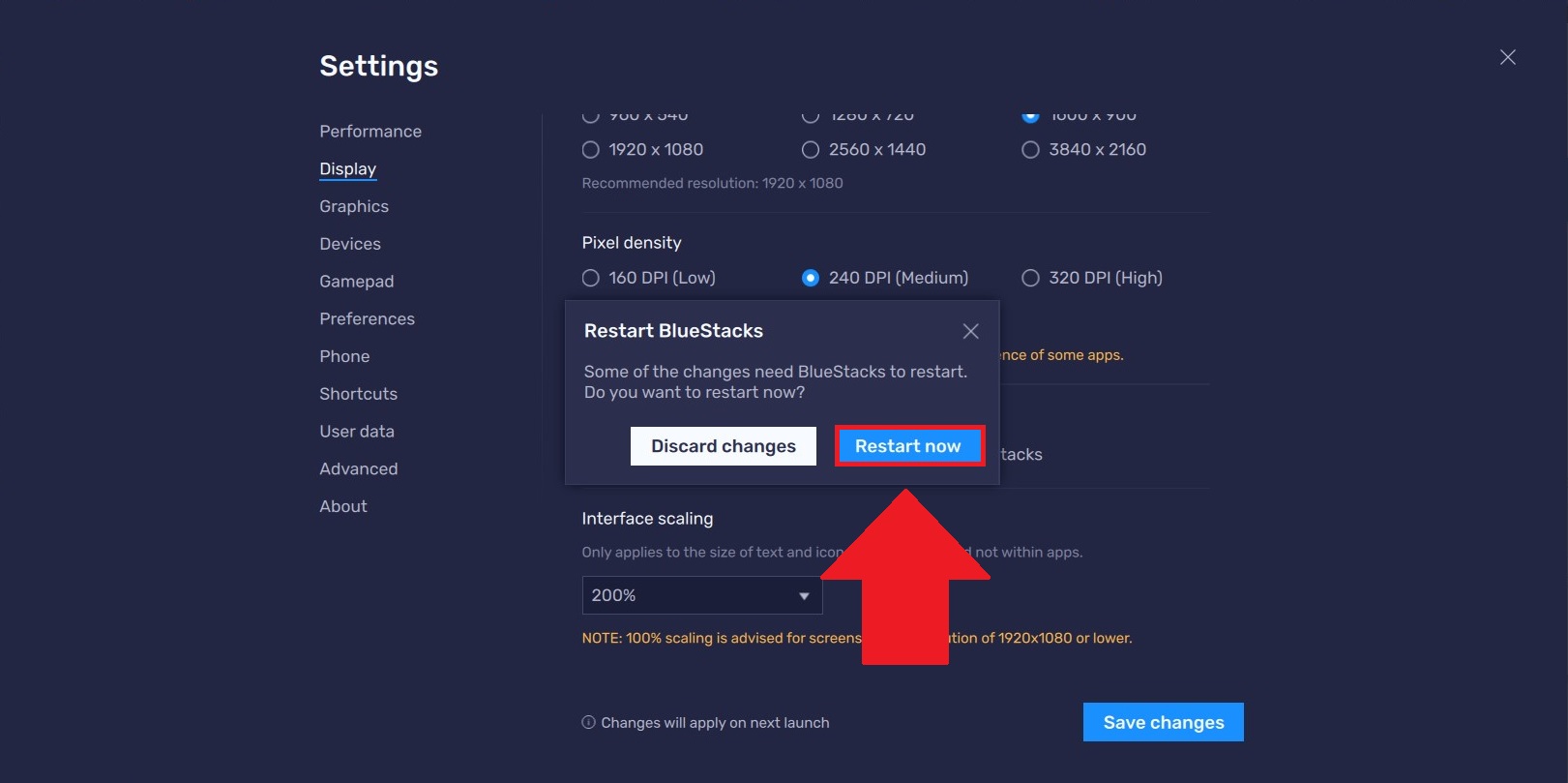This screenshot has height=783, width=1568.
Task: Click the Interface scaling heading
Action: (647, 519)
